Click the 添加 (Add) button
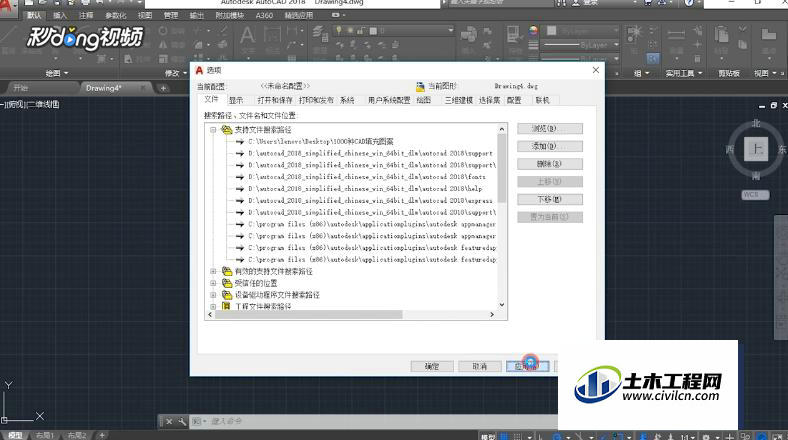788x440 pixels. [550, 146]
